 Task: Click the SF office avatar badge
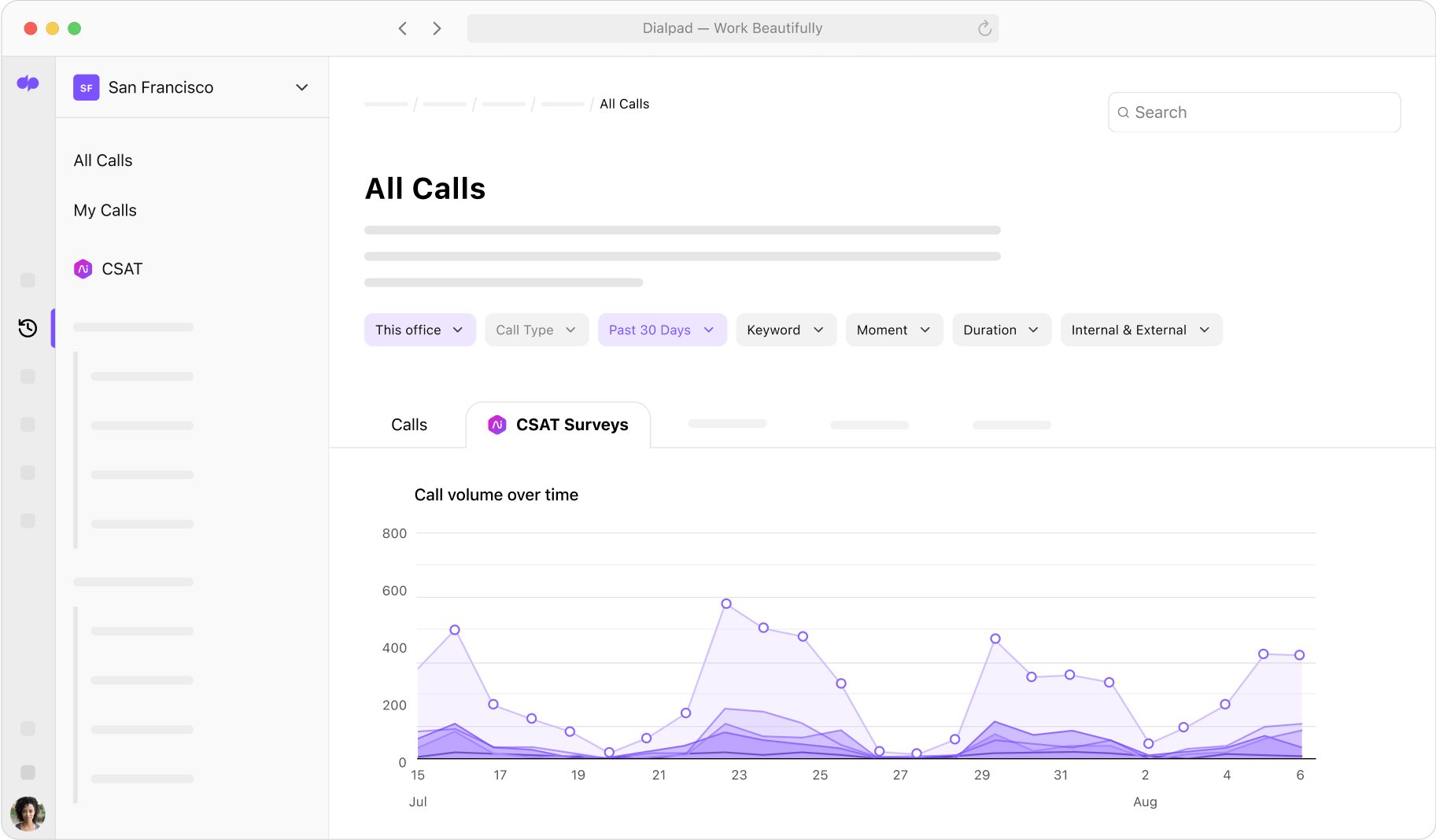[87, 87]
